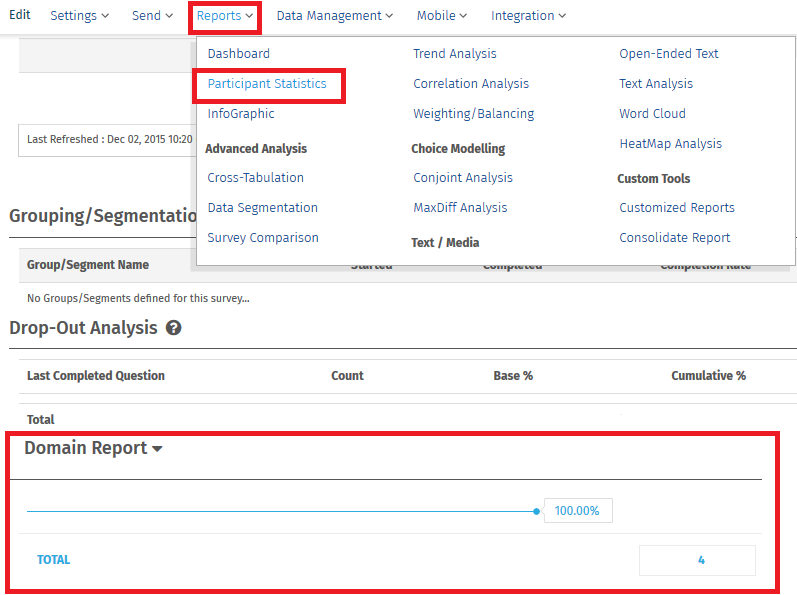Open Consolidate Report option
The height and width of the screenshot is (595, 797).
tap(675, 237)
